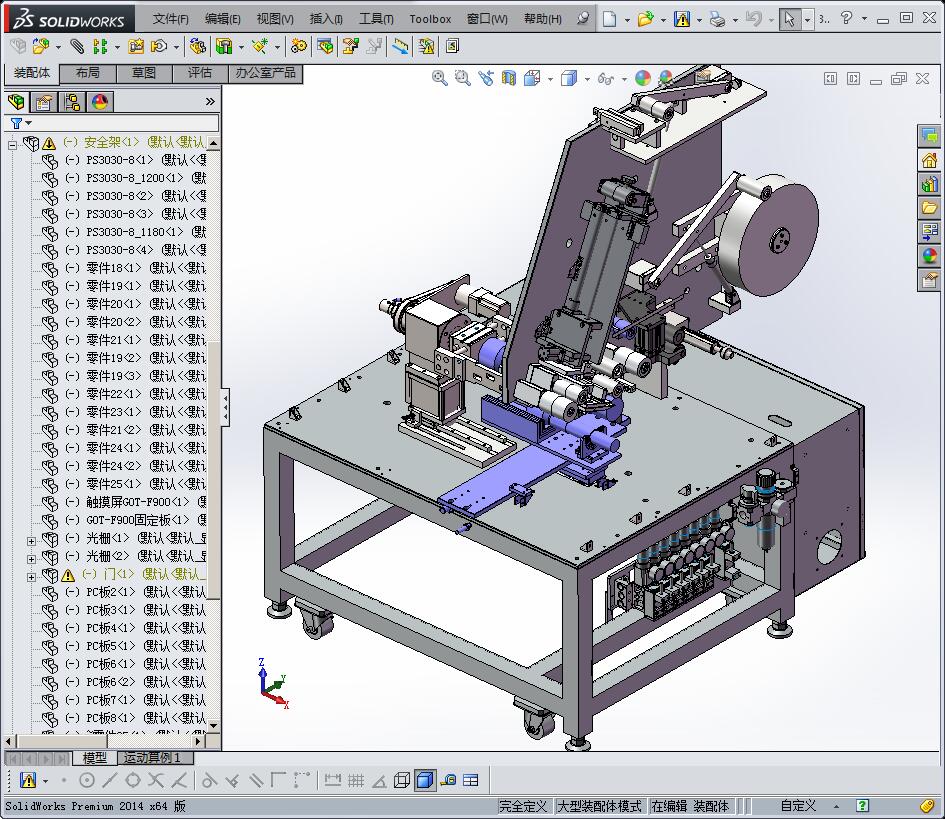
Task: Click the Smart Fasteners icon
Action: pyautogui.click(x=136, y=46)
